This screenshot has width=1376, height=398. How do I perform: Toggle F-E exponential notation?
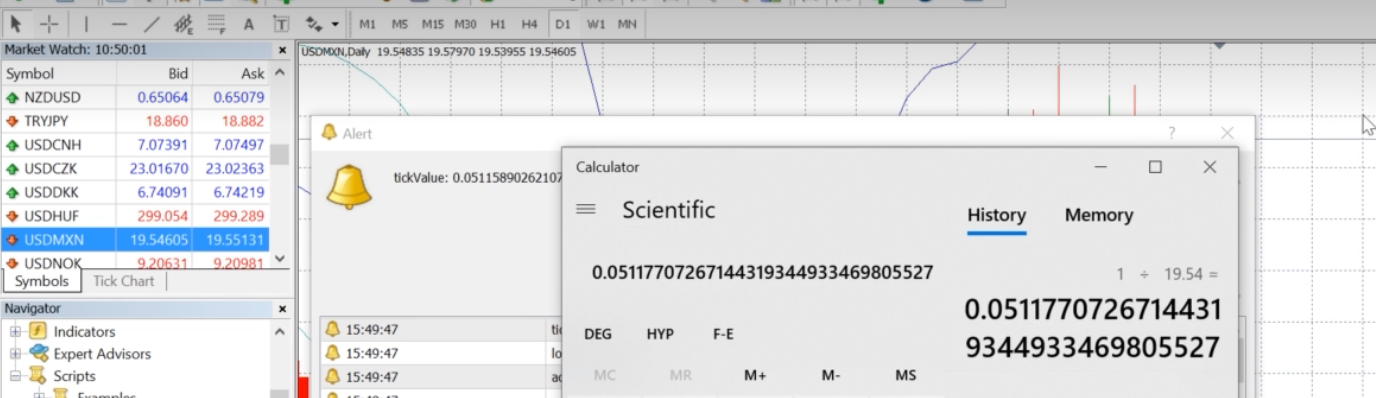pyautogui.click(x=723, y=334)
